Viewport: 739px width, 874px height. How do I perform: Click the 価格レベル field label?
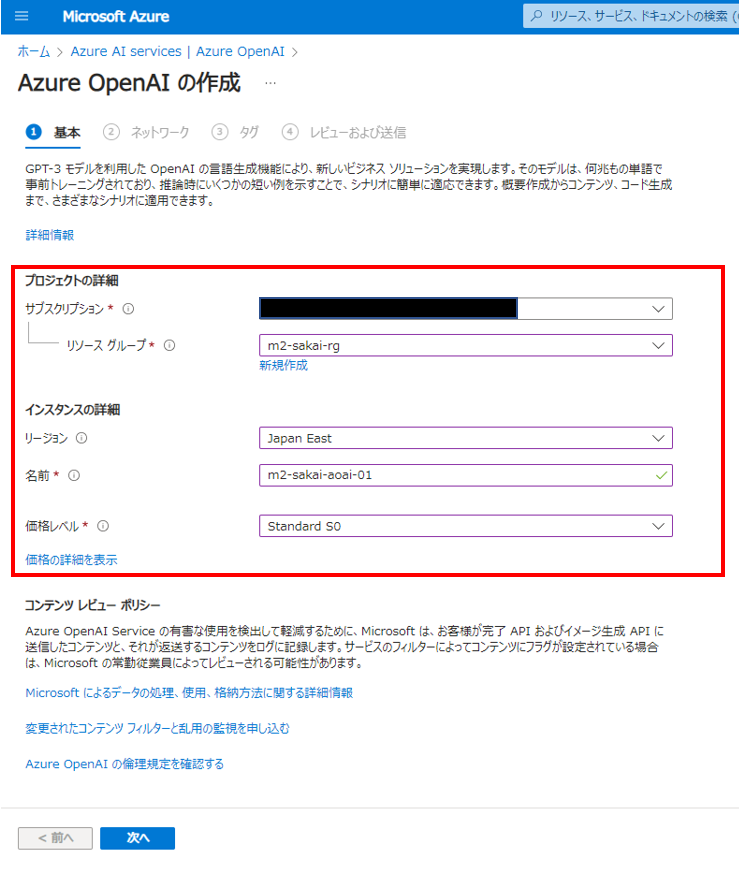(x=52, y=526)
